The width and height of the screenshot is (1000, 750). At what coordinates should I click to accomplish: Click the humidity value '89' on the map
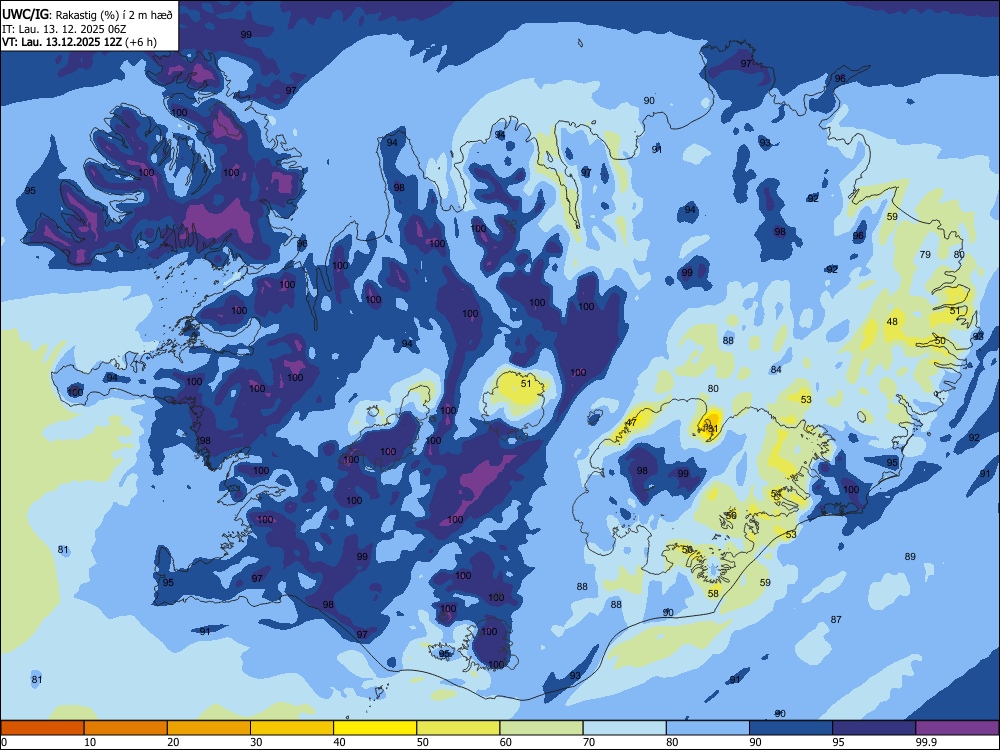910,557
